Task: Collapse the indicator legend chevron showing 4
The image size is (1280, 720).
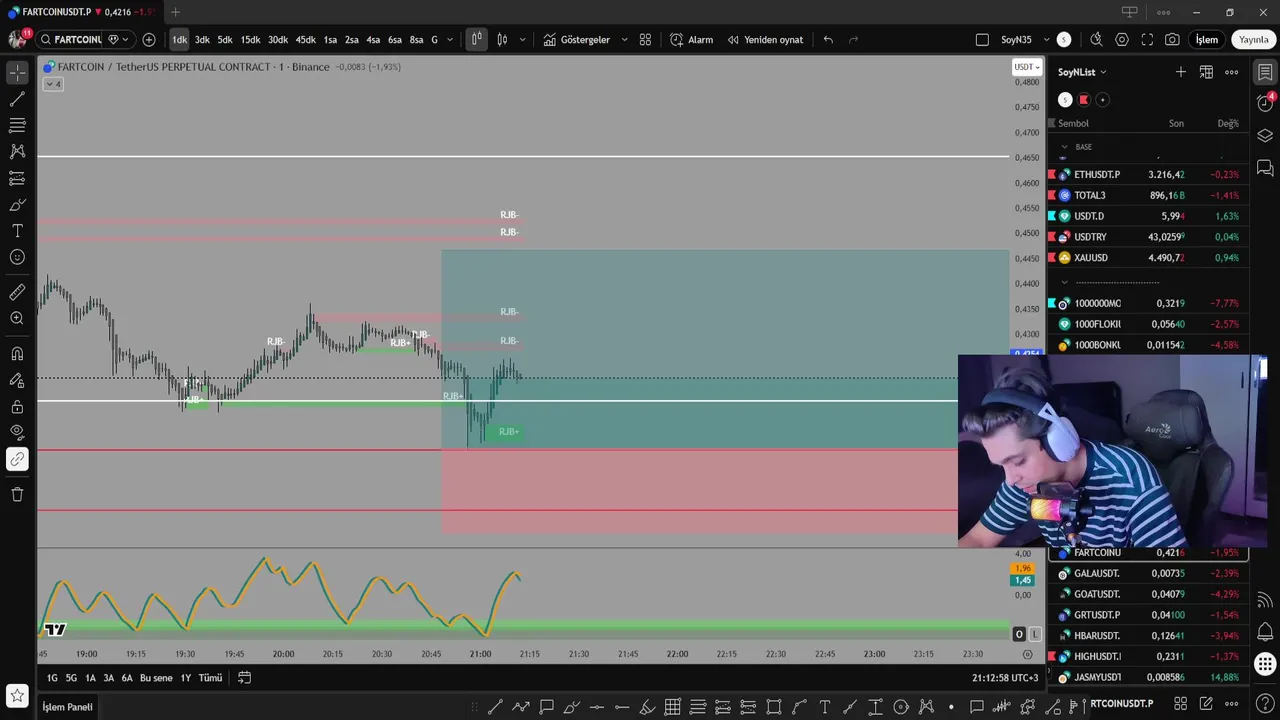Action: pyautogui.click(x=53, y=84)
